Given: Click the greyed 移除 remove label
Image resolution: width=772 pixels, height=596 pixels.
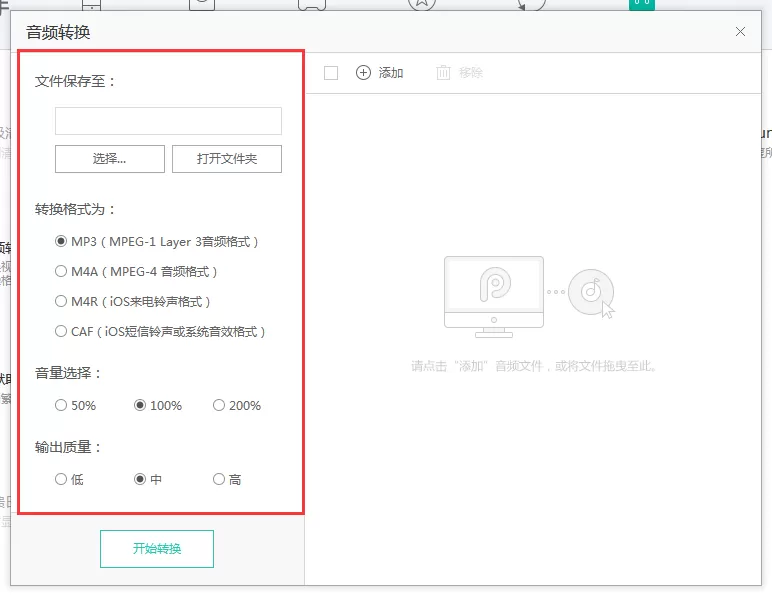Looking at the screenshot, I should point(471,73).
